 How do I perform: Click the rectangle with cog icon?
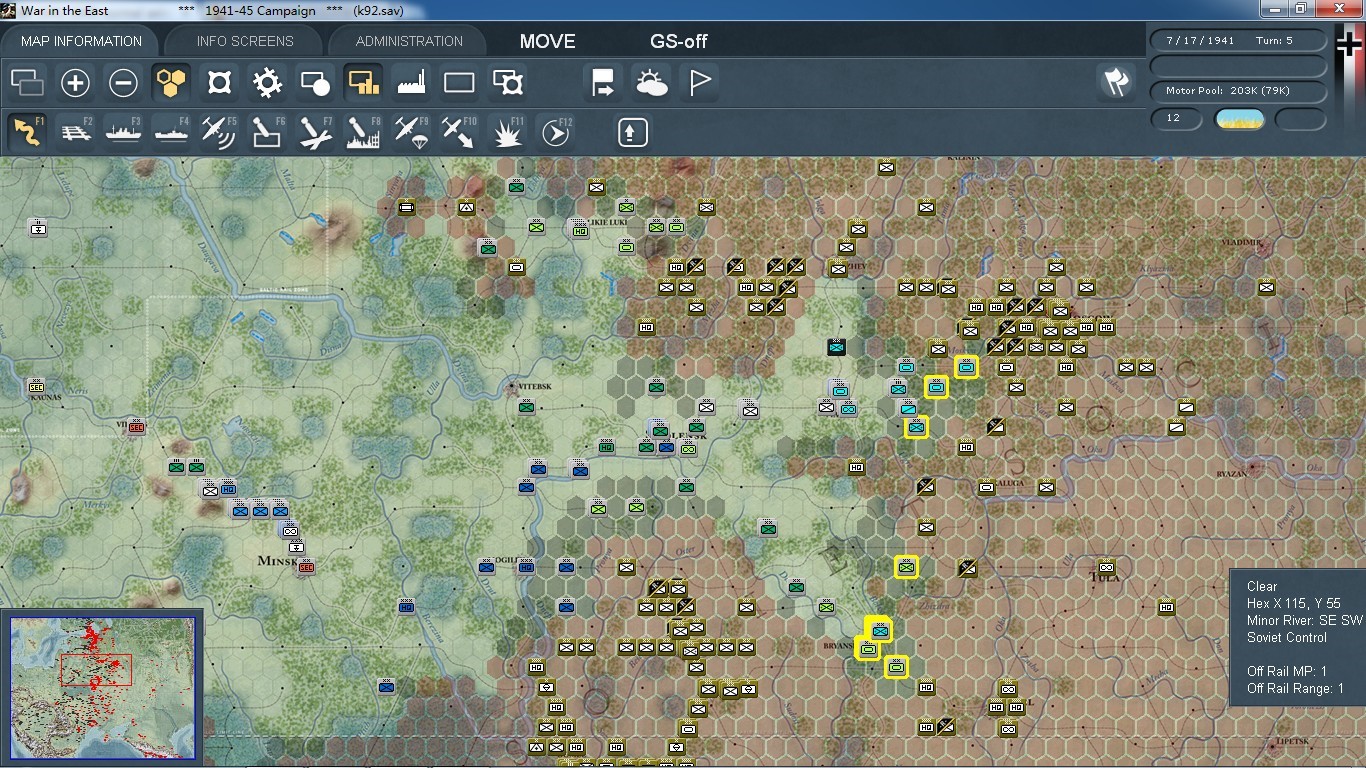coord(507,82)
